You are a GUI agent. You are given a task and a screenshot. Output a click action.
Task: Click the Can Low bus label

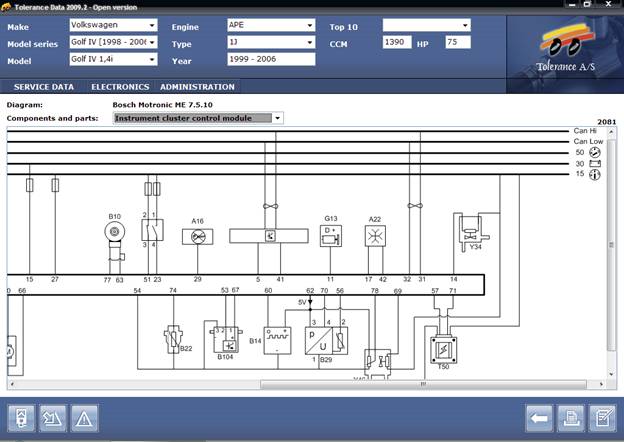tap(588, 142)
